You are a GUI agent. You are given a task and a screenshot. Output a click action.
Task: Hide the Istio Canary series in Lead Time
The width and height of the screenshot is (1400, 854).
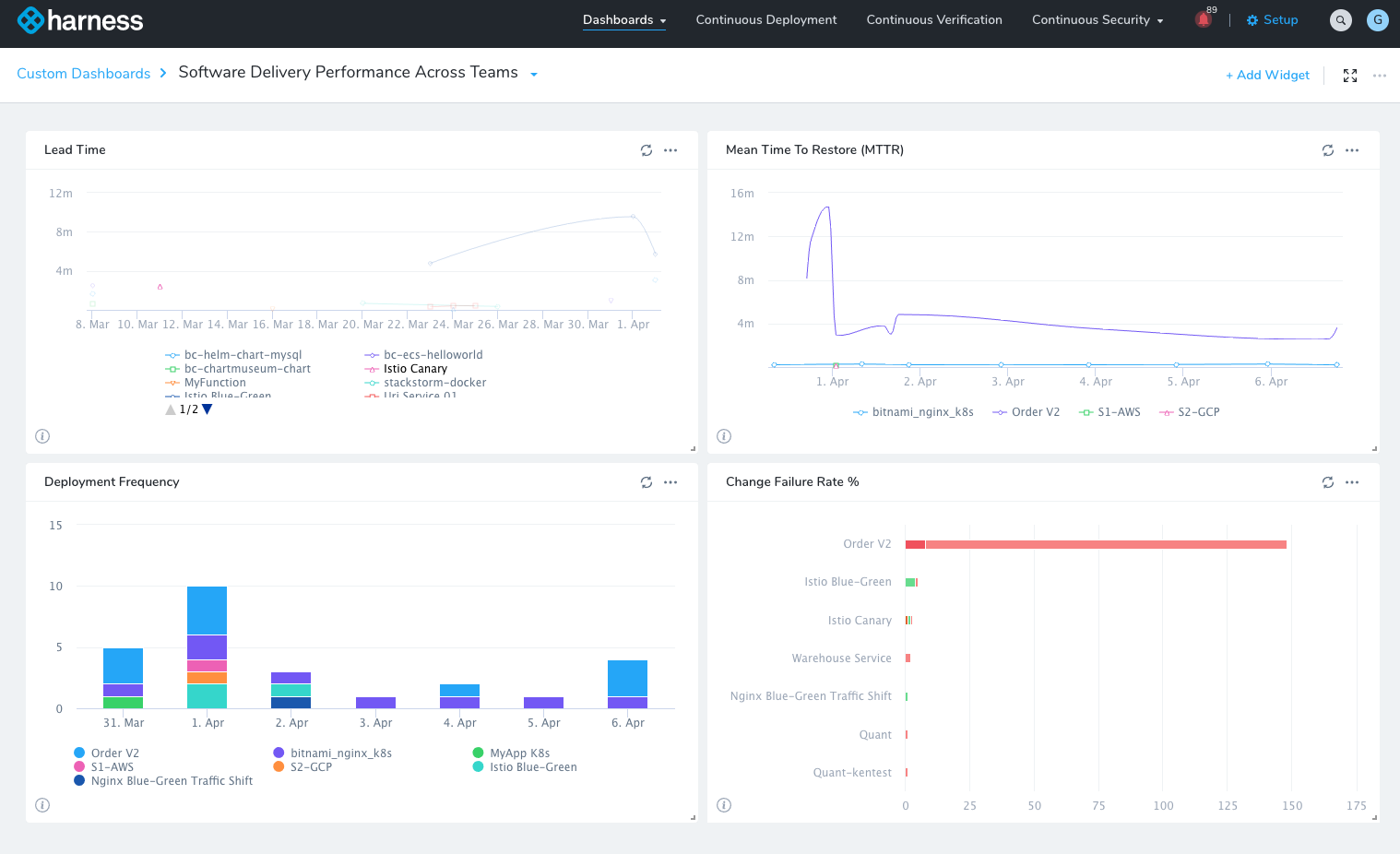pyautogui.click(x=415, y=369)
